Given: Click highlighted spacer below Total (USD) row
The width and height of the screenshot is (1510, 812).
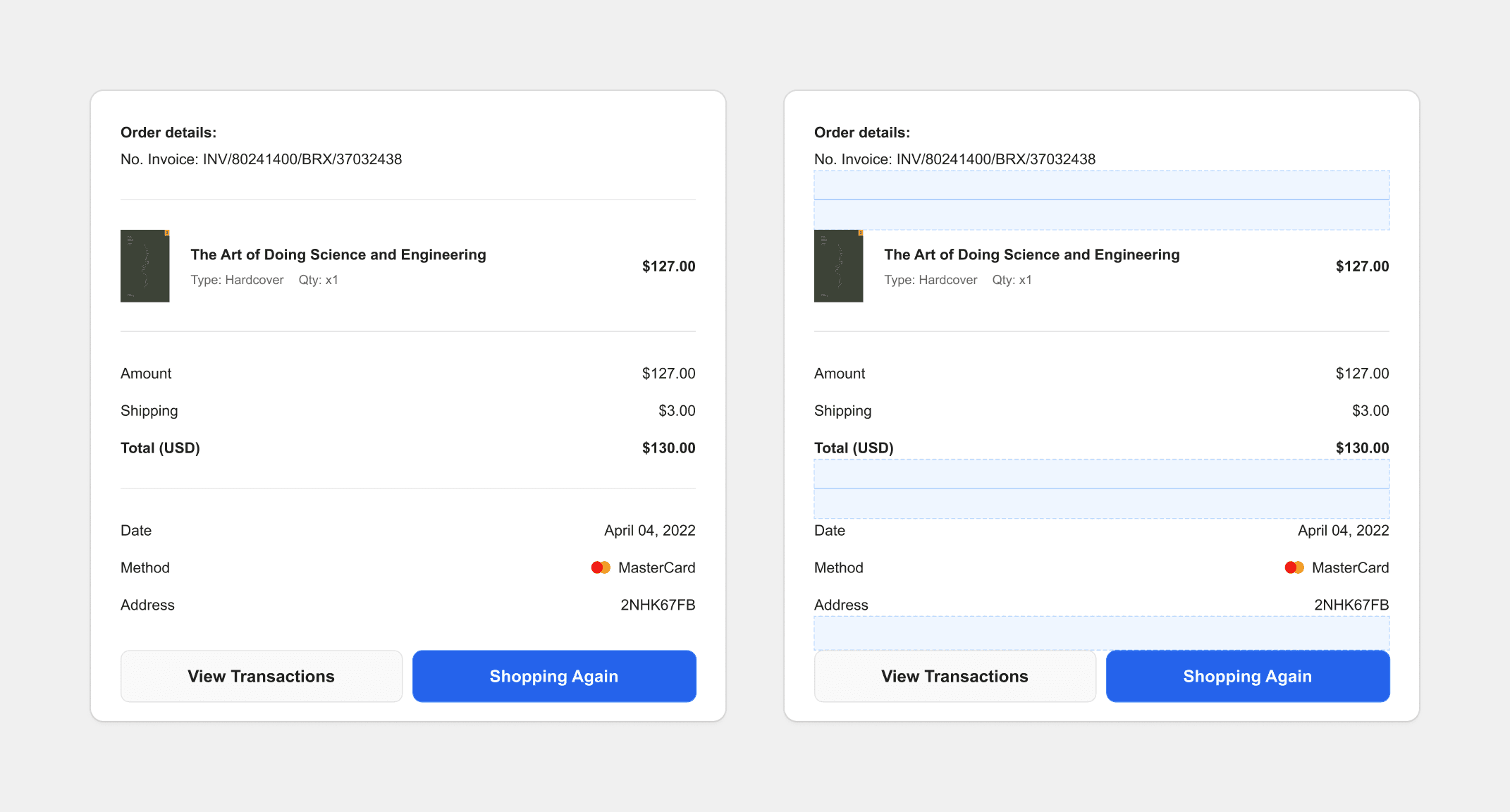Looking at the screenshot, I should coord(1101,489).
